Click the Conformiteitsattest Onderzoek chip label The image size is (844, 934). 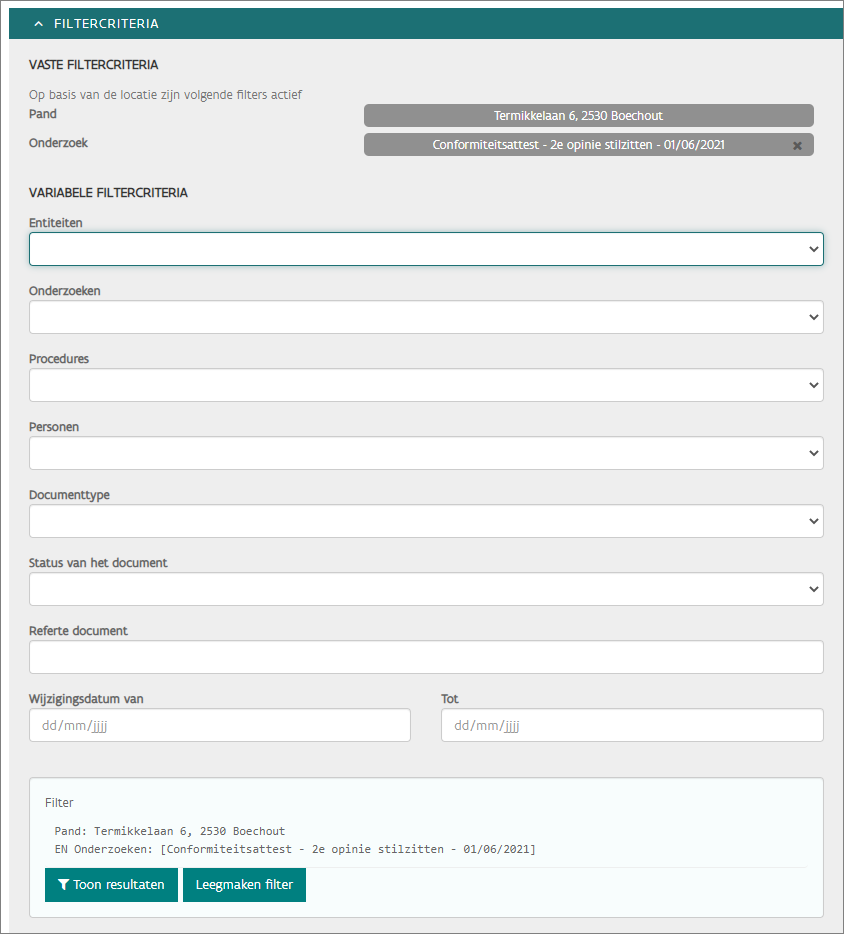pyautogui.click(x=578, y=145)
